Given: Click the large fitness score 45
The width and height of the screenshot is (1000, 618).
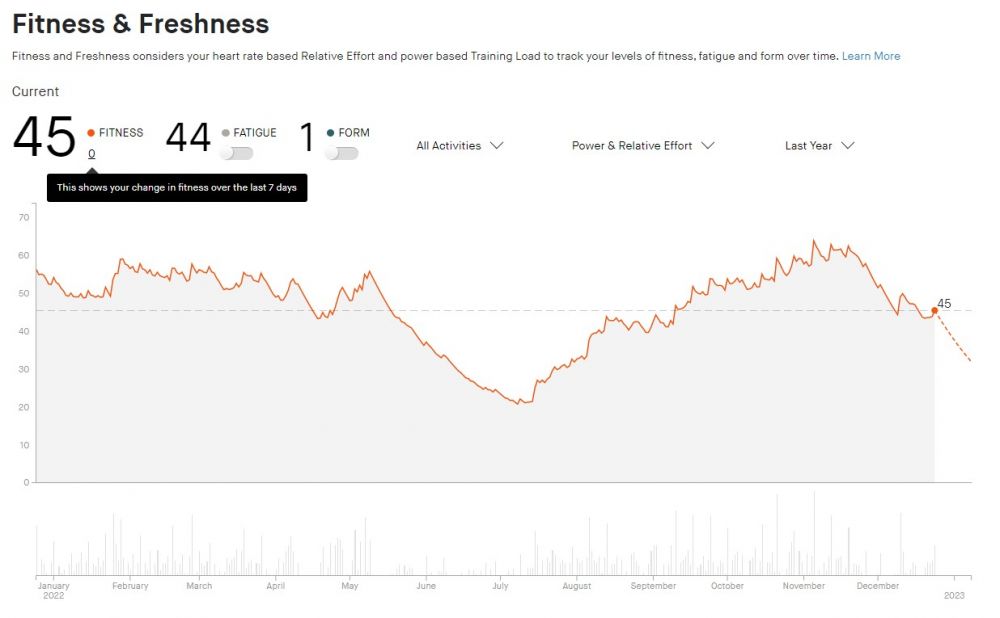Looking at the screenshot, I should click(44, 138).
